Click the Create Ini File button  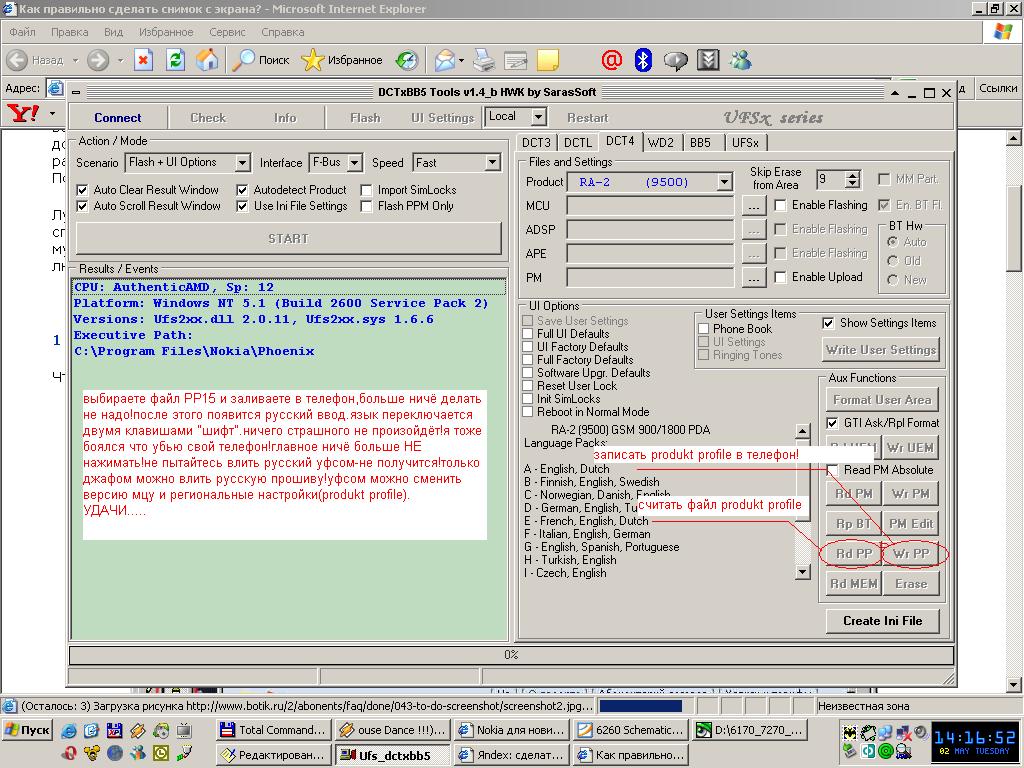tap(882, 621)
